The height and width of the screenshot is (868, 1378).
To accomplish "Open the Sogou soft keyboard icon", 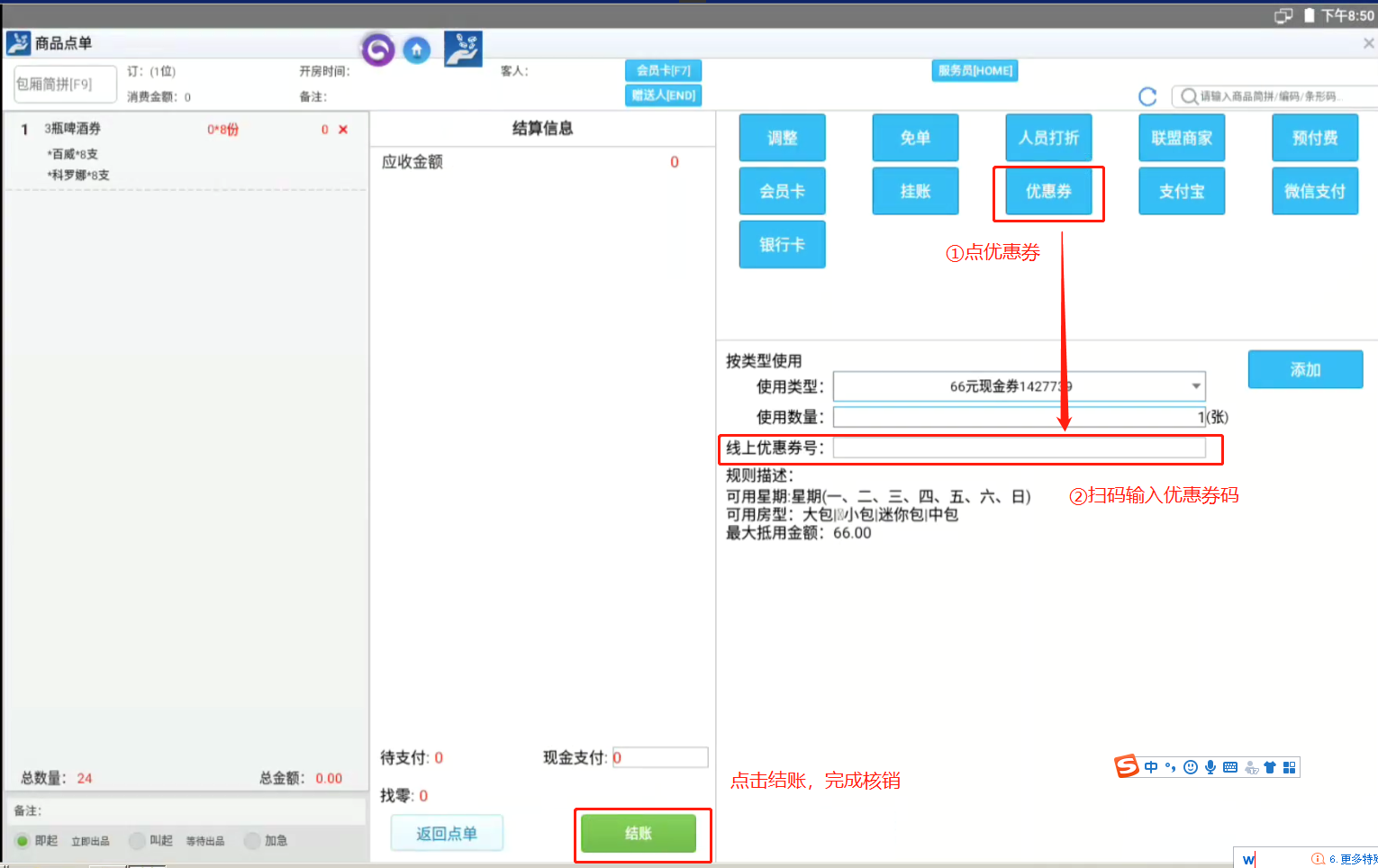I will [x=1230, y=767].
